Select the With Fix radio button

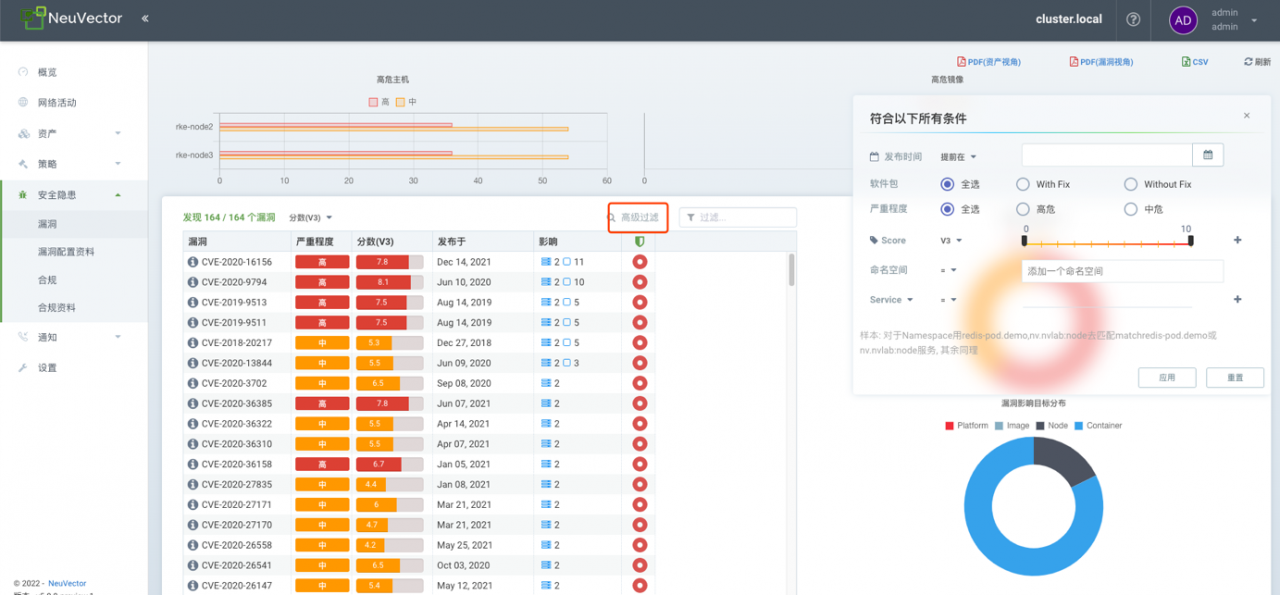pyautogui.click(x=1022, y=184)
